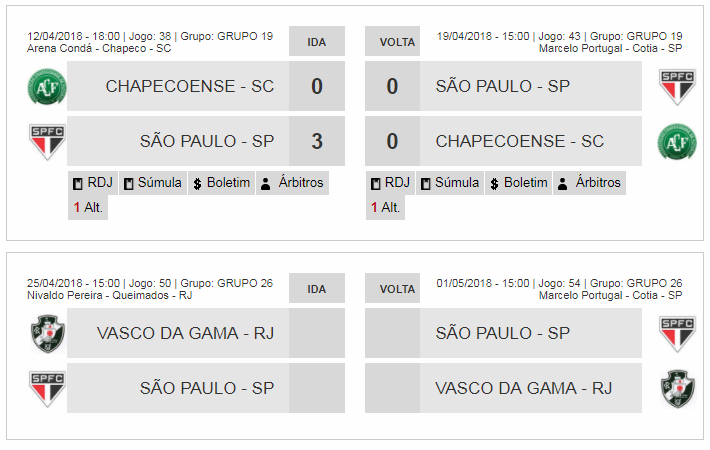This screenshot has height=450, width=710.
Task: Show the 1 Alt. changes for VOLTA game
Action: pyautogui.click(x=386, y=208)
